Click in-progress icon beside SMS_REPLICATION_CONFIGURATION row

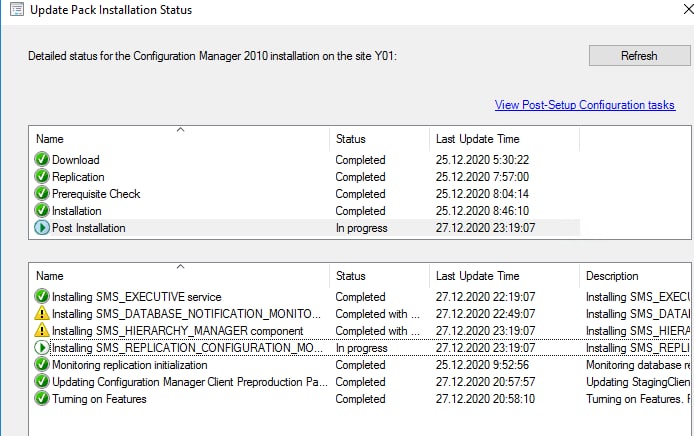click(x=42, y=348)
